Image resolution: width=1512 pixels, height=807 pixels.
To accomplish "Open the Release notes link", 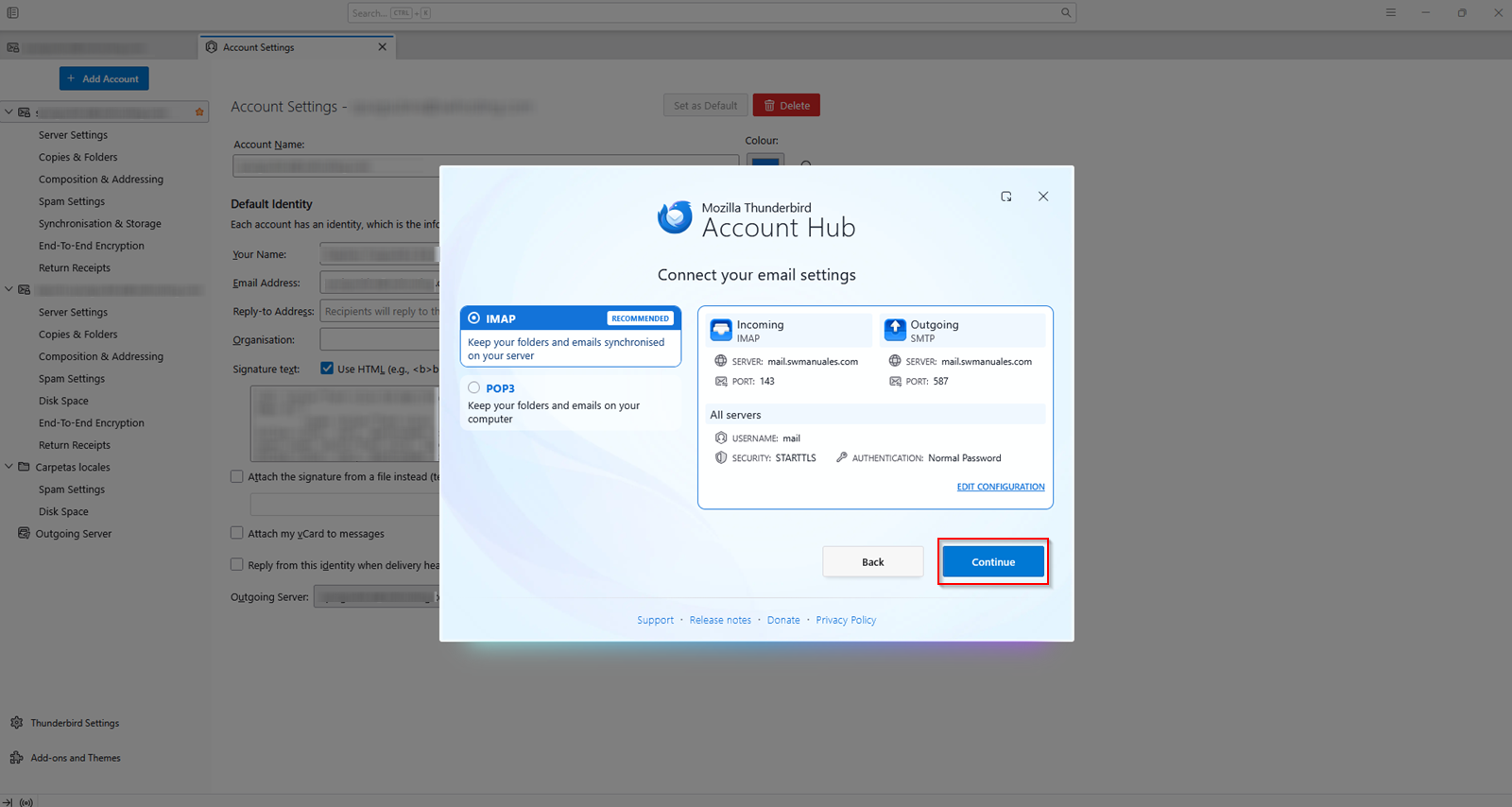I will coord(720,620).
